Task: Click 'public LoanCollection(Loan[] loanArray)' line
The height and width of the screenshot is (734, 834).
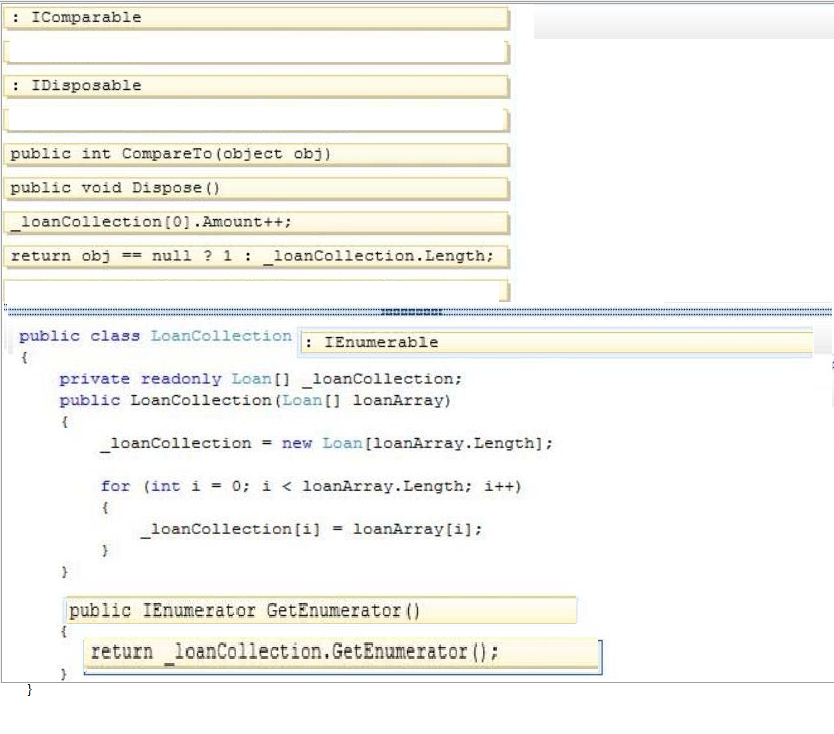Action: click(x=255, y=401)
